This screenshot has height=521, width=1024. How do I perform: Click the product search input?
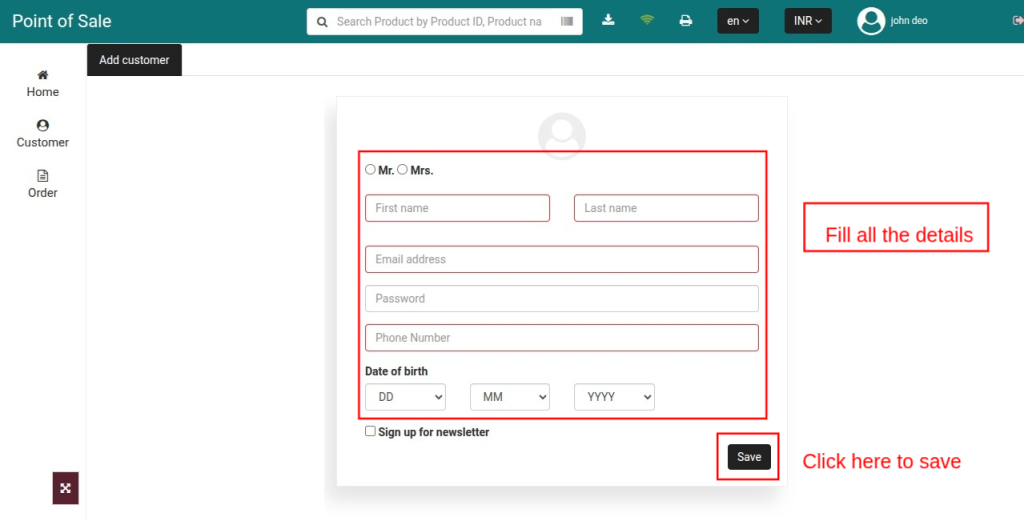[x=444, y=22]
